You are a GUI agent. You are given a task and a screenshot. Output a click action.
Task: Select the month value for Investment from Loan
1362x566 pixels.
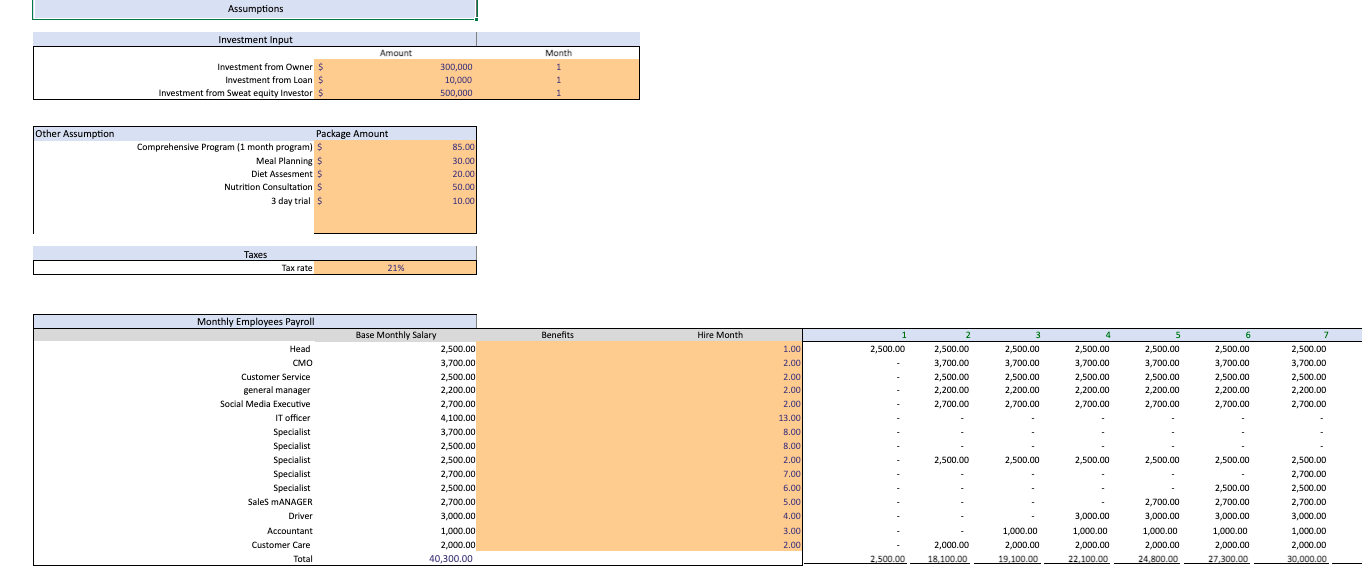(558, 80)
